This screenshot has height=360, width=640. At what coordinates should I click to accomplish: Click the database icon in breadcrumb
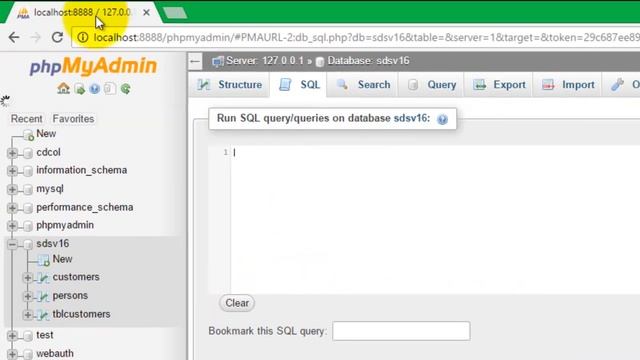point(320,61)
